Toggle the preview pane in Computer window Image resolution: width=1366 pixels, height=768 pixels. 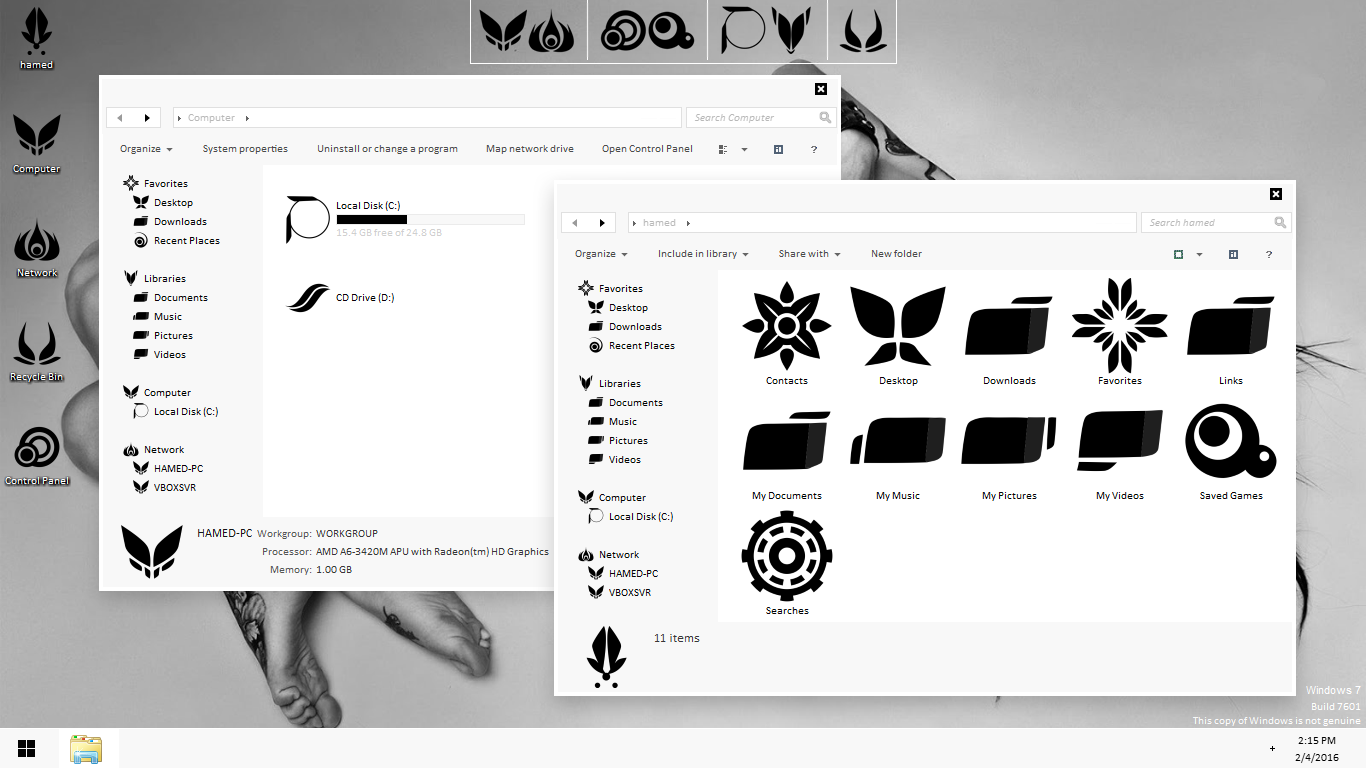pyautogui.click(x=778, y=149)
